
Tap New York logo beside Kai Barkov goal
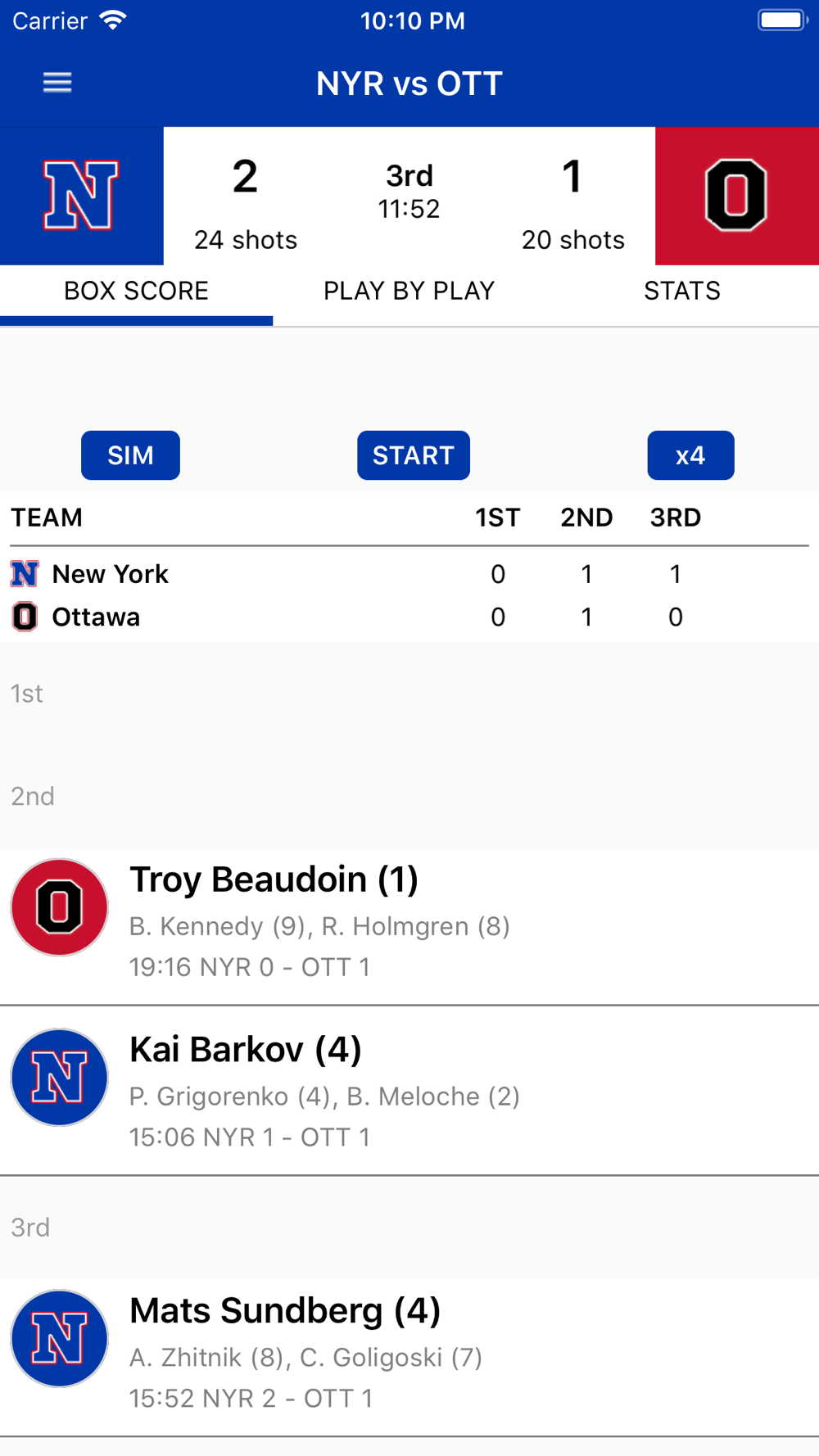(59, 1078)
